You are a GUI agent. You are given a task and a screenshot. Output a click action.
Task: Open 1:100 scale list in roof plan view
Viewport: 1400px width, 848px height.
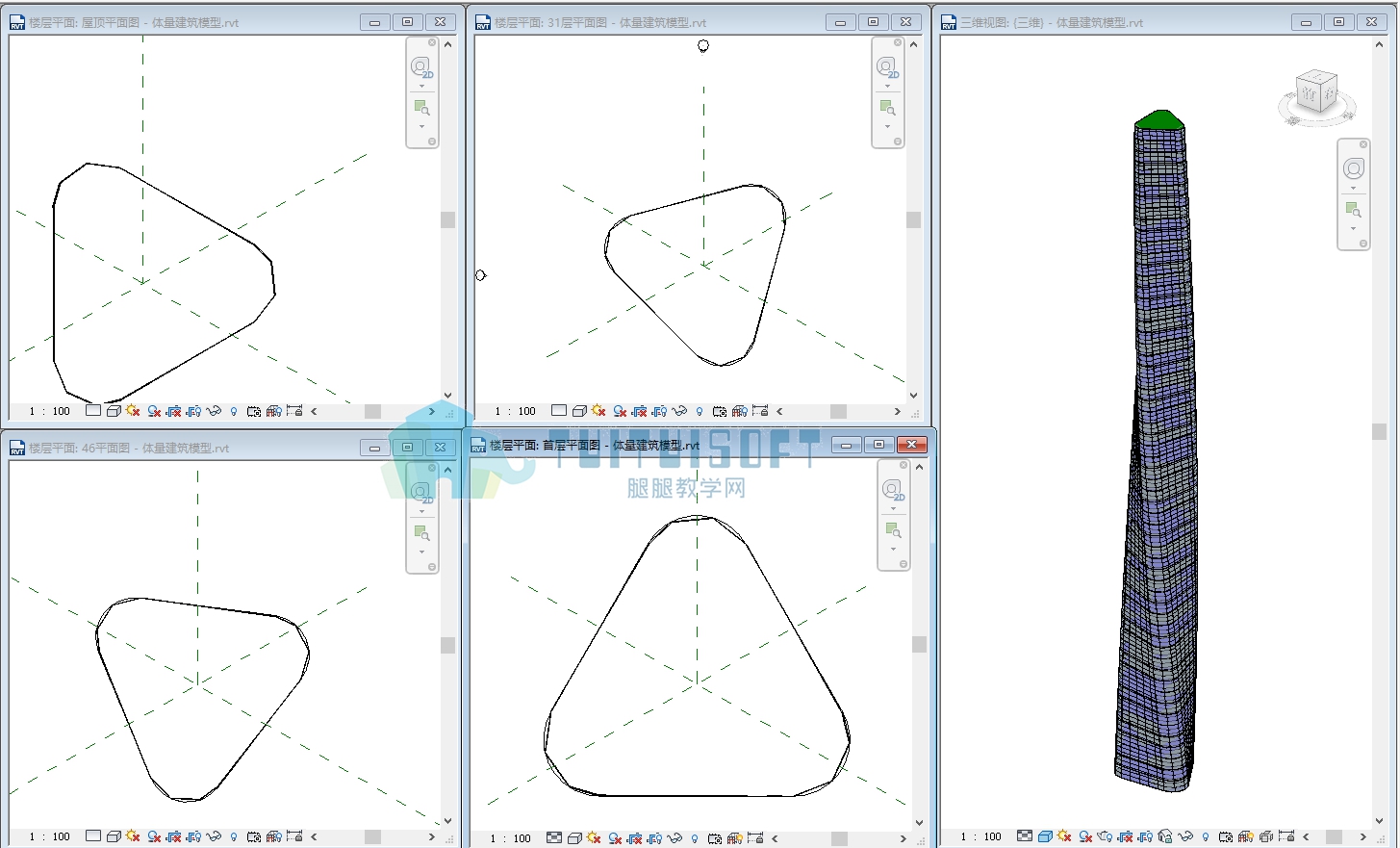50,411
